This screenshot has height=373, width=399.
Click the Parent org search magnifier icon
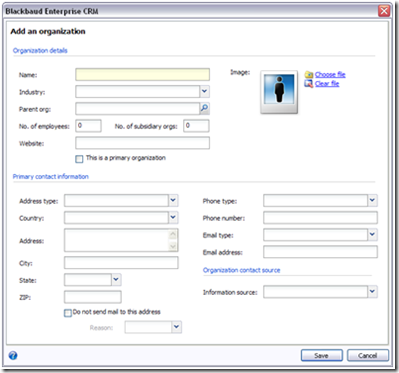[x=204, y=108]
